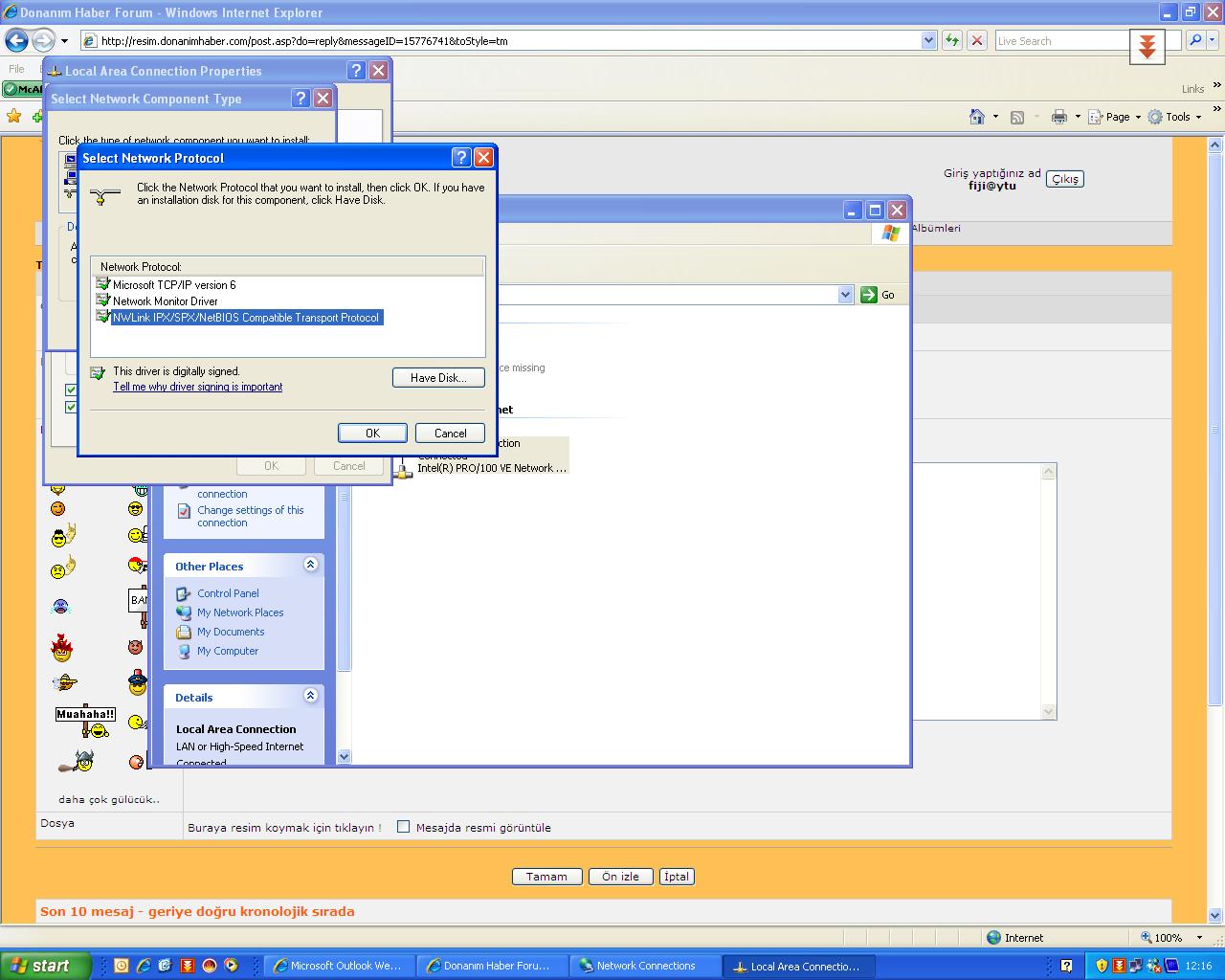This screenshot has width=1225, height=980.
Task: Open the Recent Pages dropdown arrow beside Forward
Action: pyautogui.click(x=64, y=41)
